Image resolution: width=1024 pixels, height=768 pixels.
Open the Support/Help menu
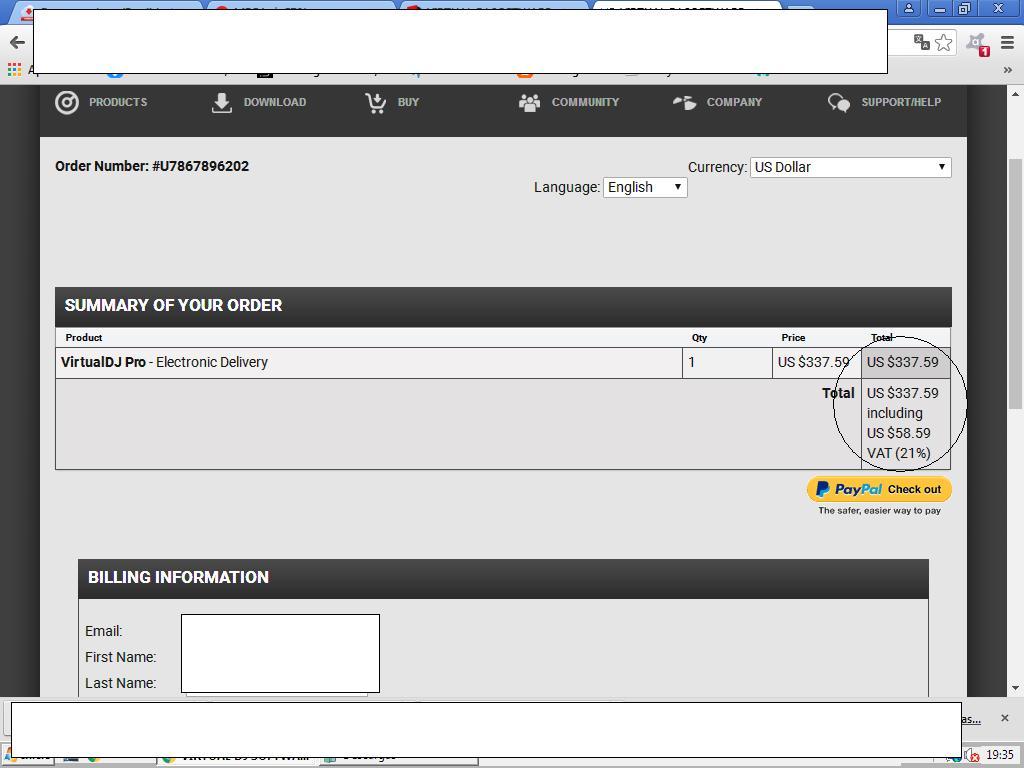(901, 103)
